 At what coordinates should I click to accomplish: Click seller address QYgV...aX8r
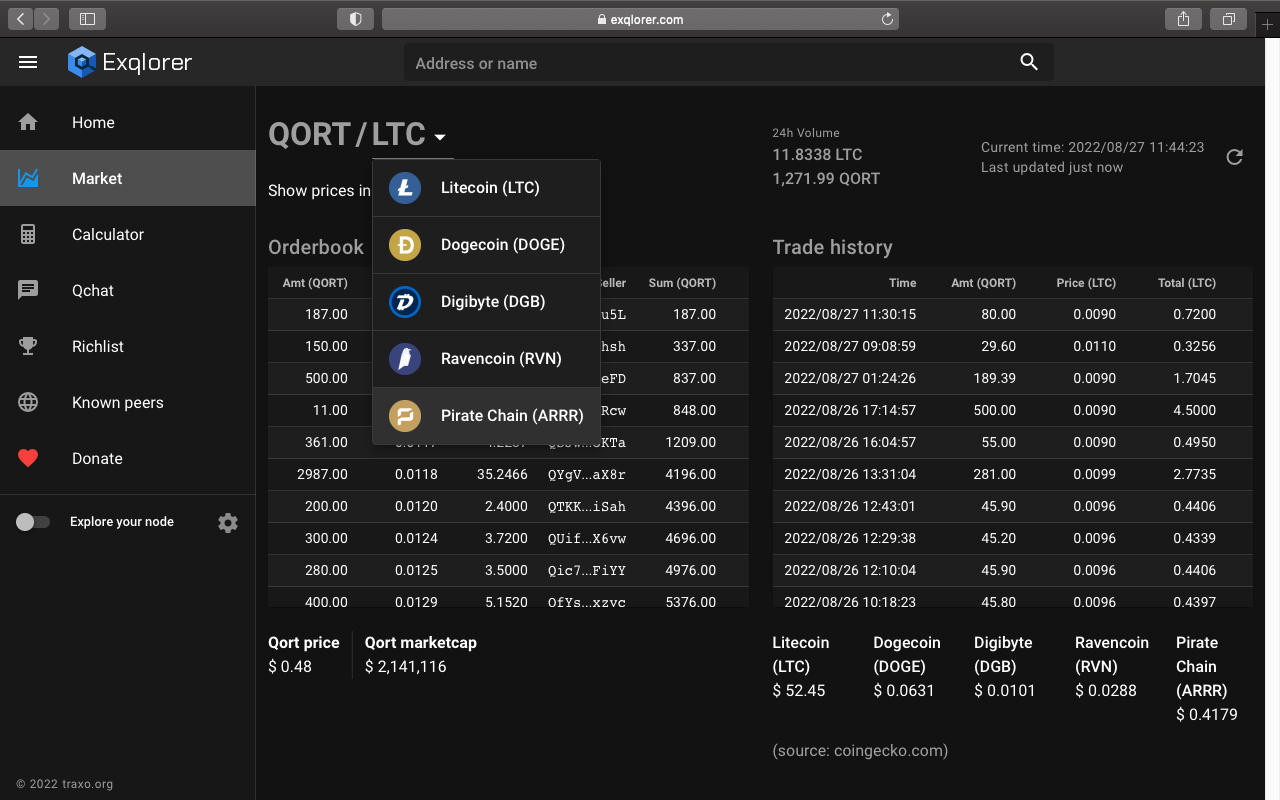pyautogui.click(x=587, y=474)
